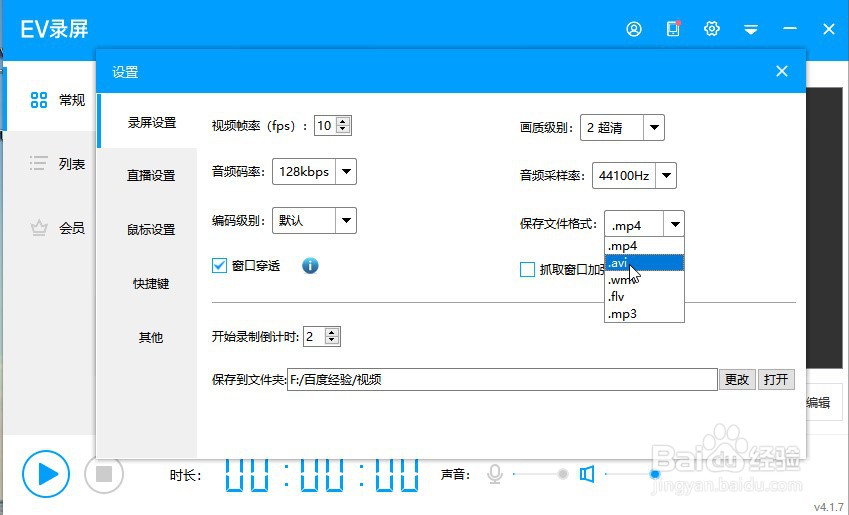Decrease 视频帧率 fps with down arrow
Image resolution: width=849 pixels, height=515 pixels.
343,130
